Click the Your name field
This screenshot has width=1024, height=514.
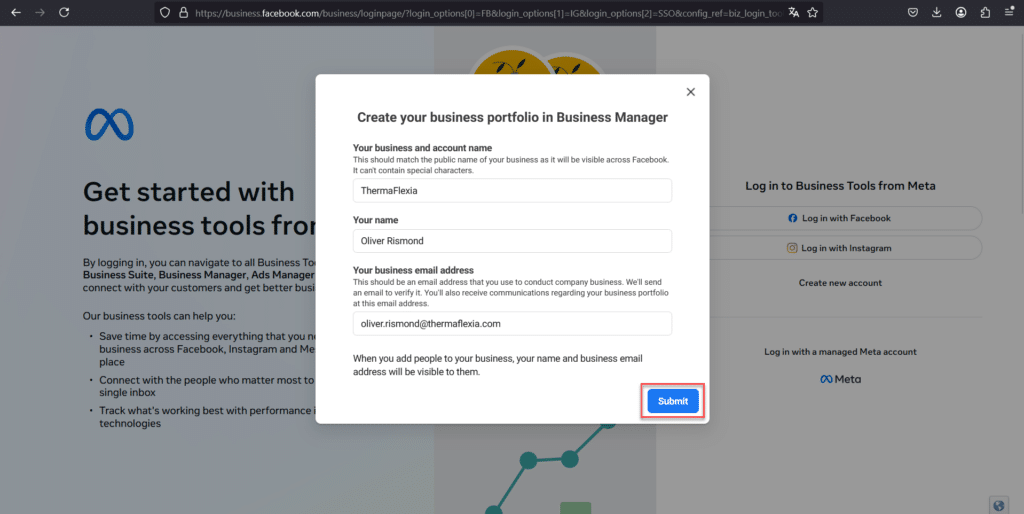tap(512, 241)
